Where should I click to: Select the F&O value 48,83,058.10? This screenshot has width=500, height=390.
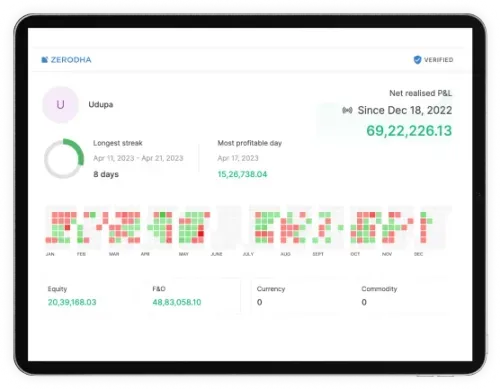click(x=177, y=302)
